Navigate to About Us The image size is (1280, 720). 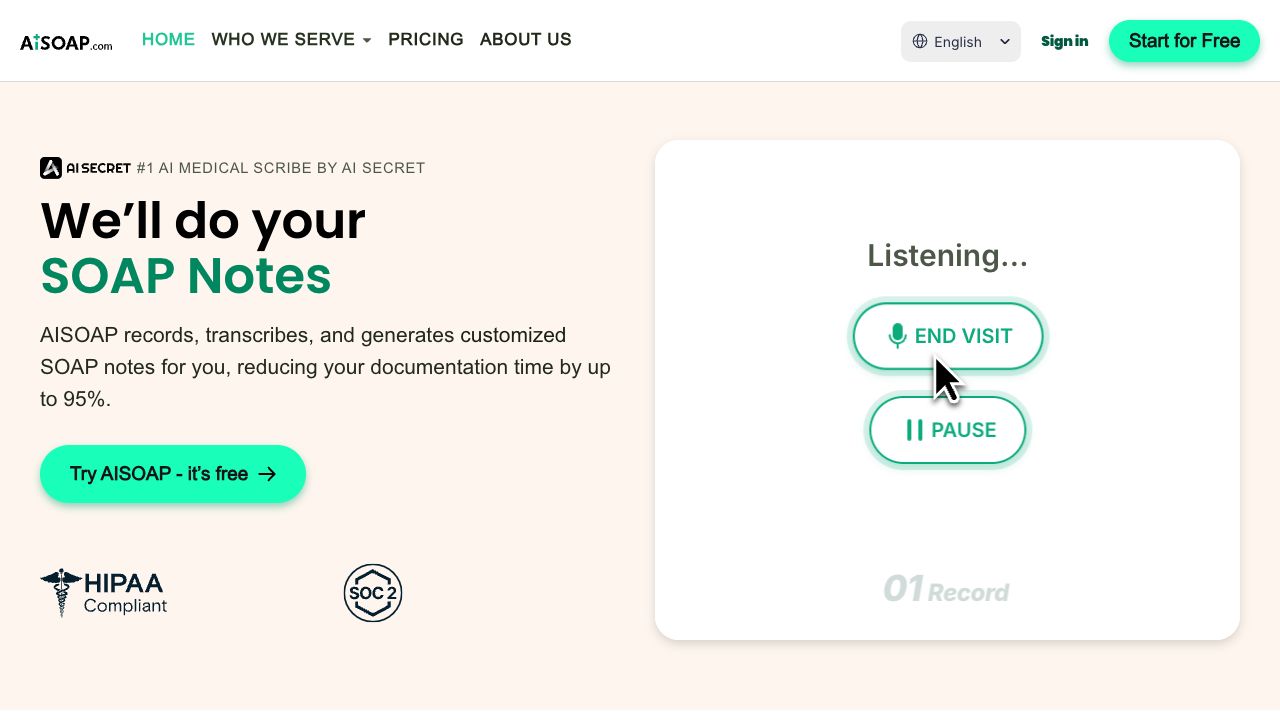point(525,40)
